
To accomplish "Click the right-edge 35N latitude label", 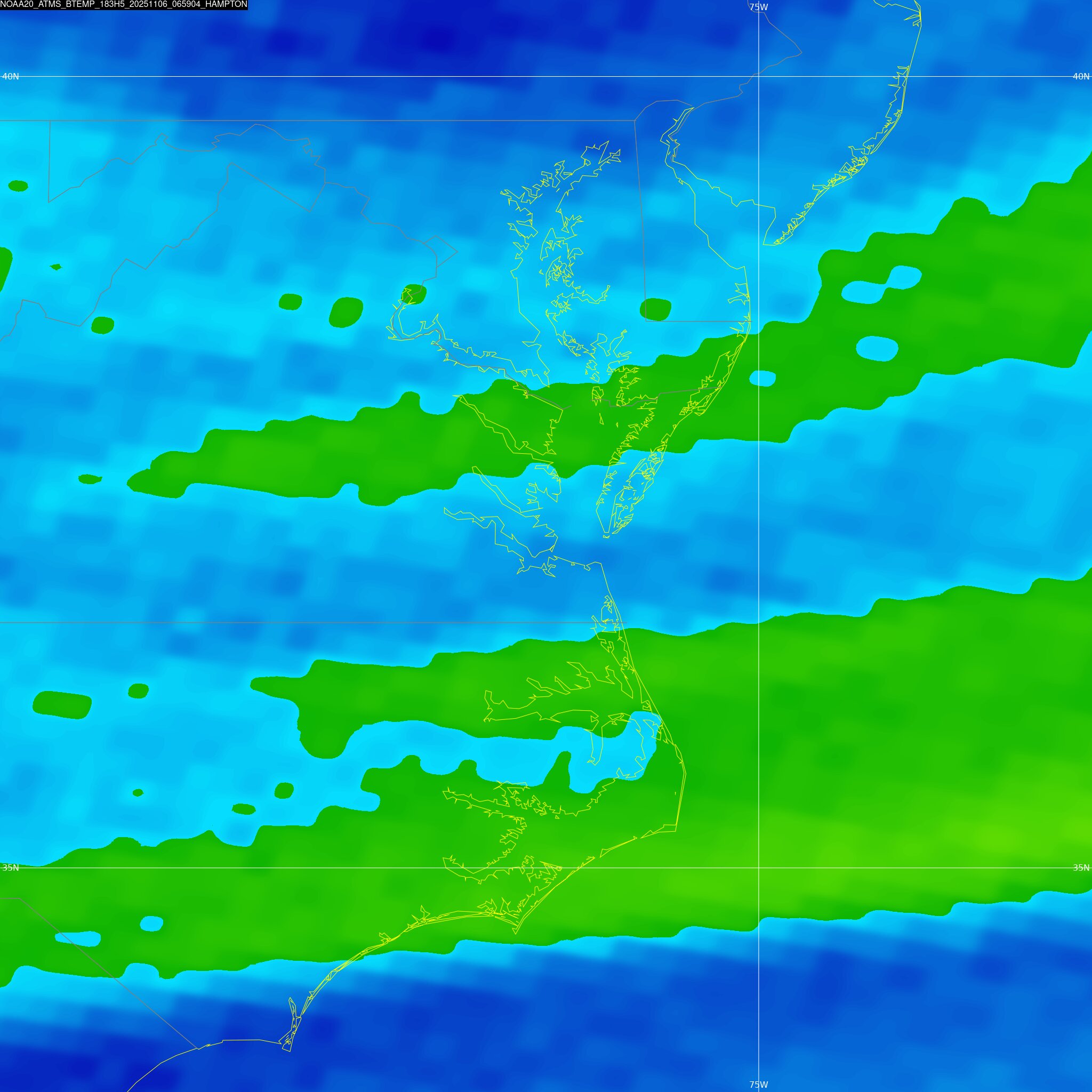I will click(x=1081, y=868).
